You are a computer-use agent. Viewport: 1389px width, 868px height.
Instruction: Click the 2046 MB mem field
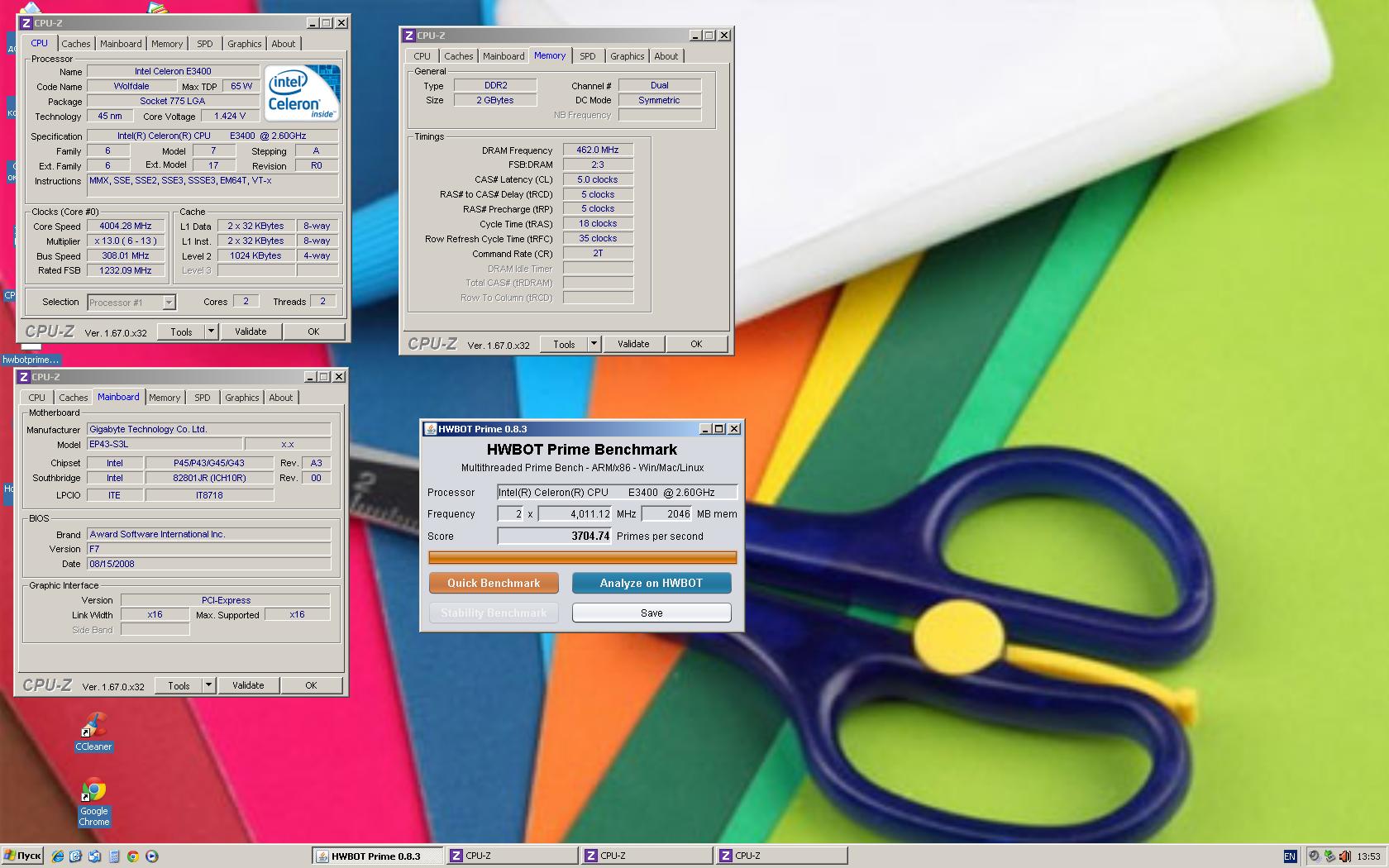(667, 513)
